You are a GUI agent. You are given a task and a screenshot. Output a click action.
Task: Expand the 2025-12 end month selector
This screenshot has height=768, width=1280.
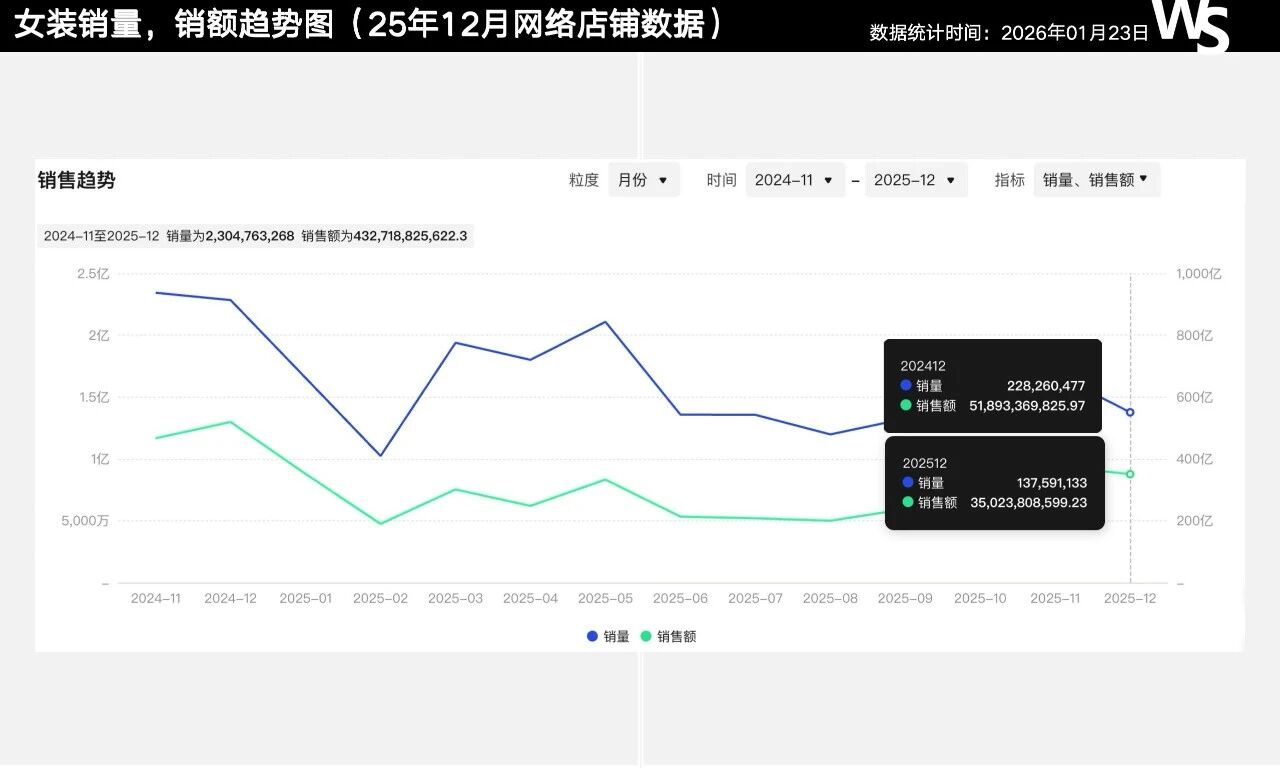coord(915,180)
